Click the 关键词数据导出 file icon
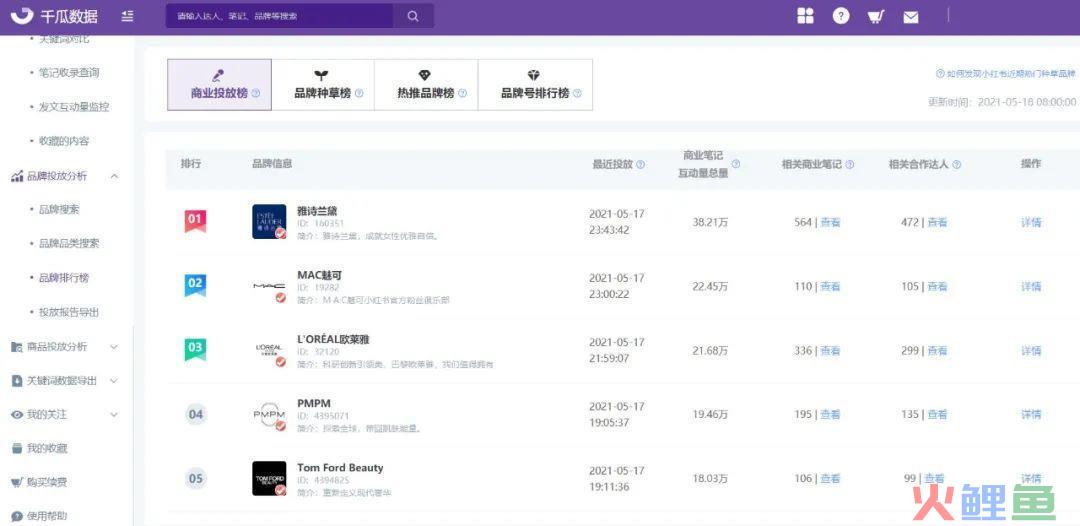The height and width of the screenshot is (526, 1080). coord(17,381)
